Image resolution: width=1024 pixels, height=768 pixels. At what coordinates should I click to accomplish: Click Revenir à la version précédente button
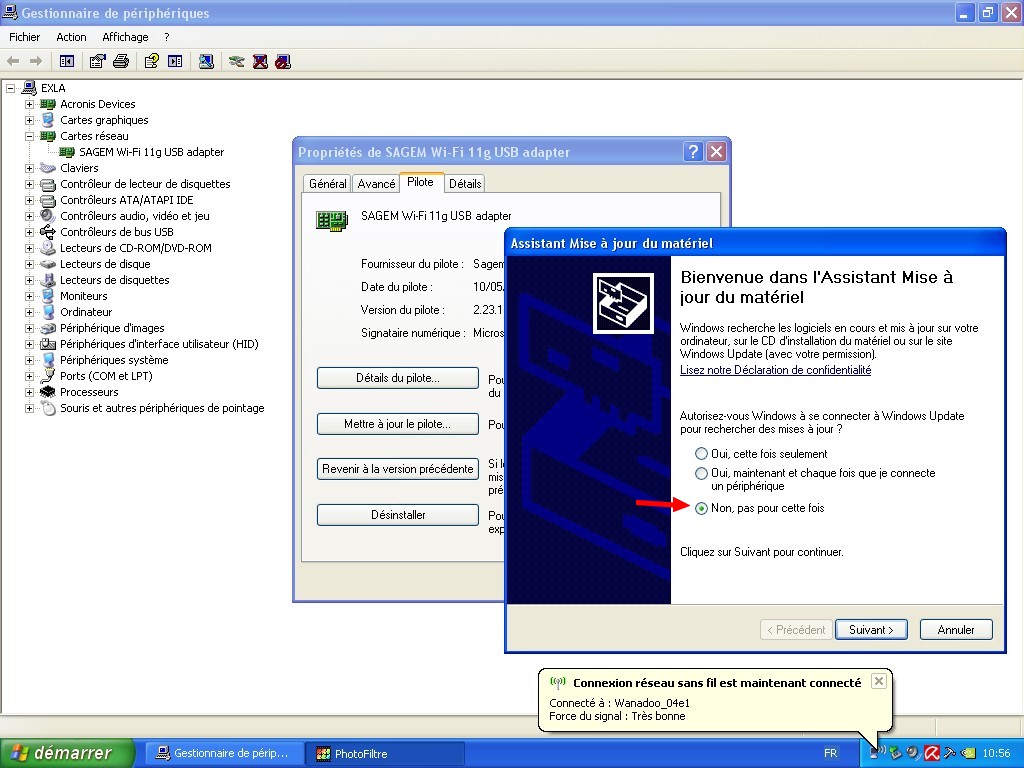point(398,469)
